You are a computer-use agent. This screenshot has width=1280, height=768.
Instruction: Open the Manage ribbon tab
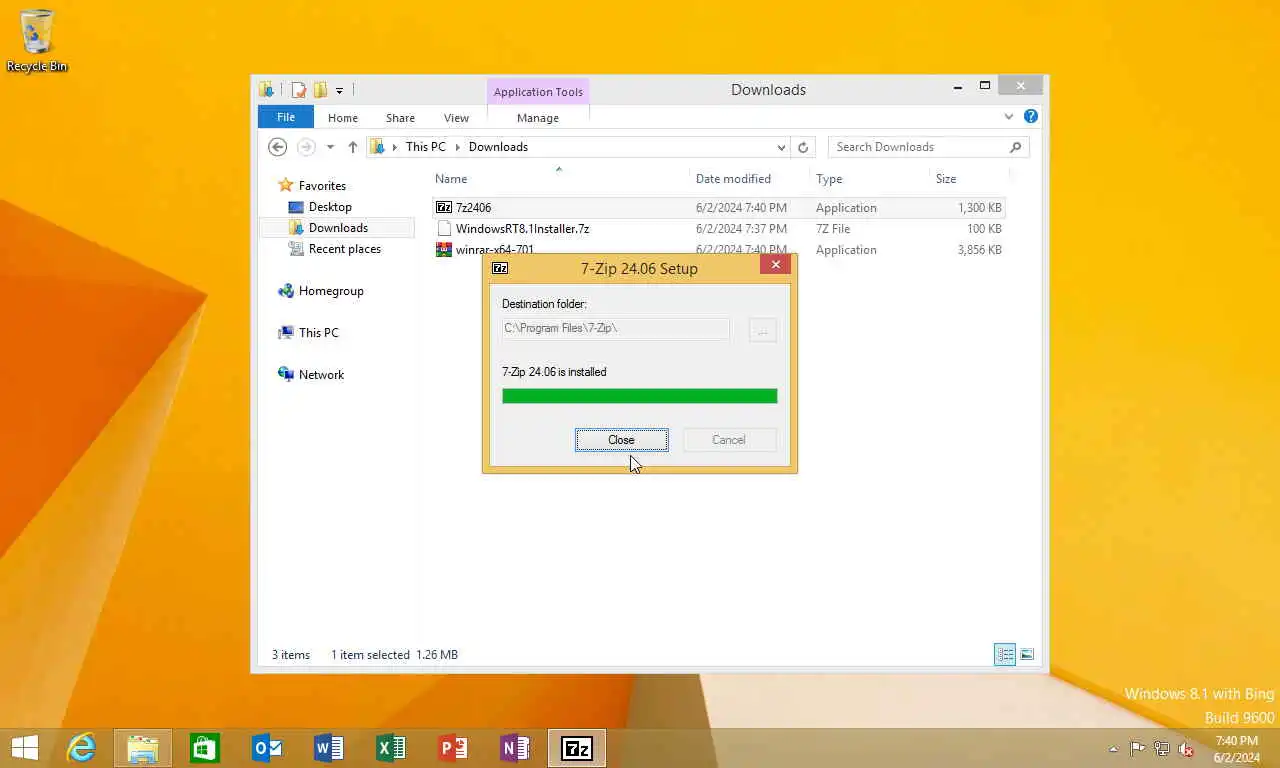coord(538,118)
